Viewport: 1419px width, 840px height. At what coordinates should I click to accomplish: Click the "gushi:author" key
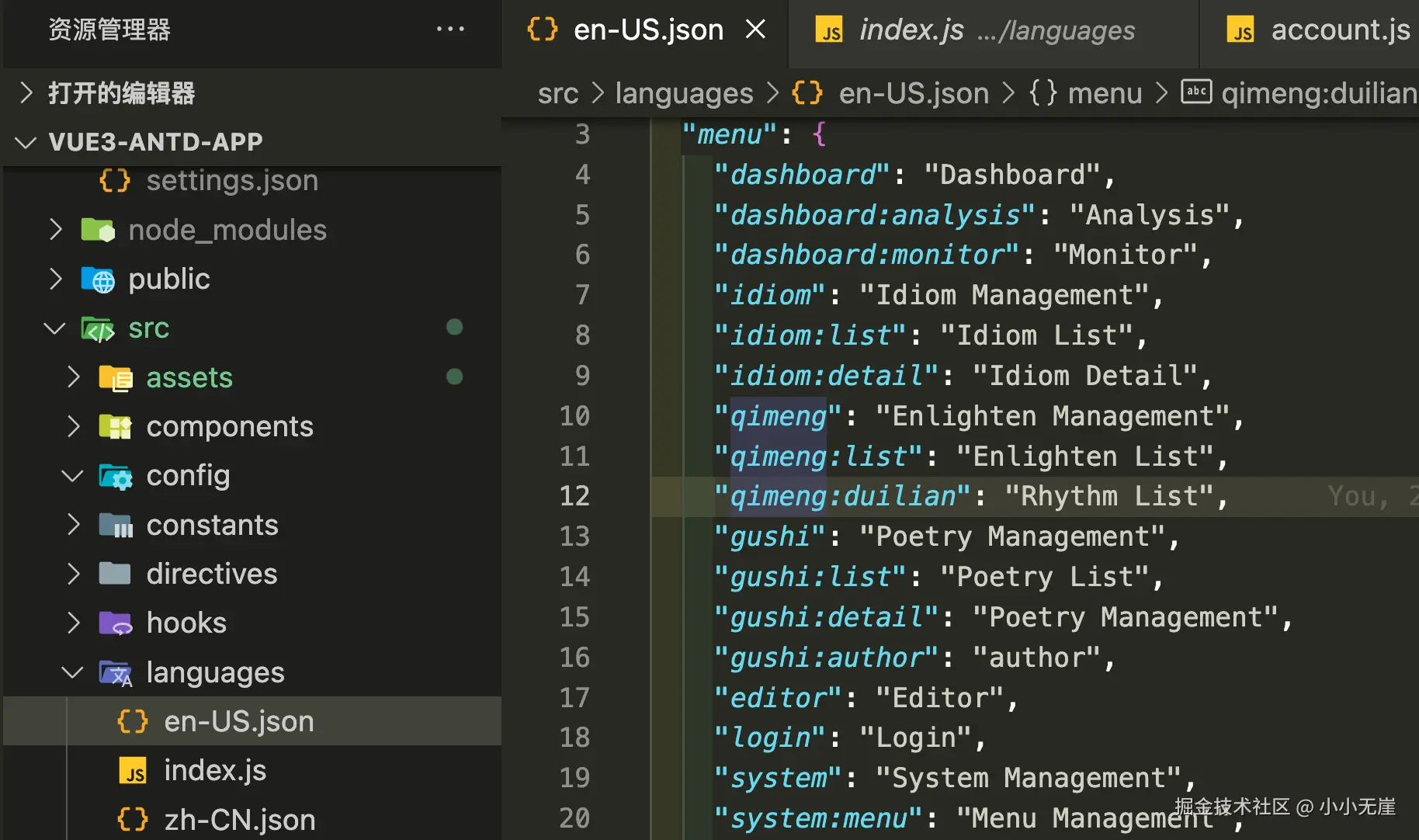click(x=826, y=658)
